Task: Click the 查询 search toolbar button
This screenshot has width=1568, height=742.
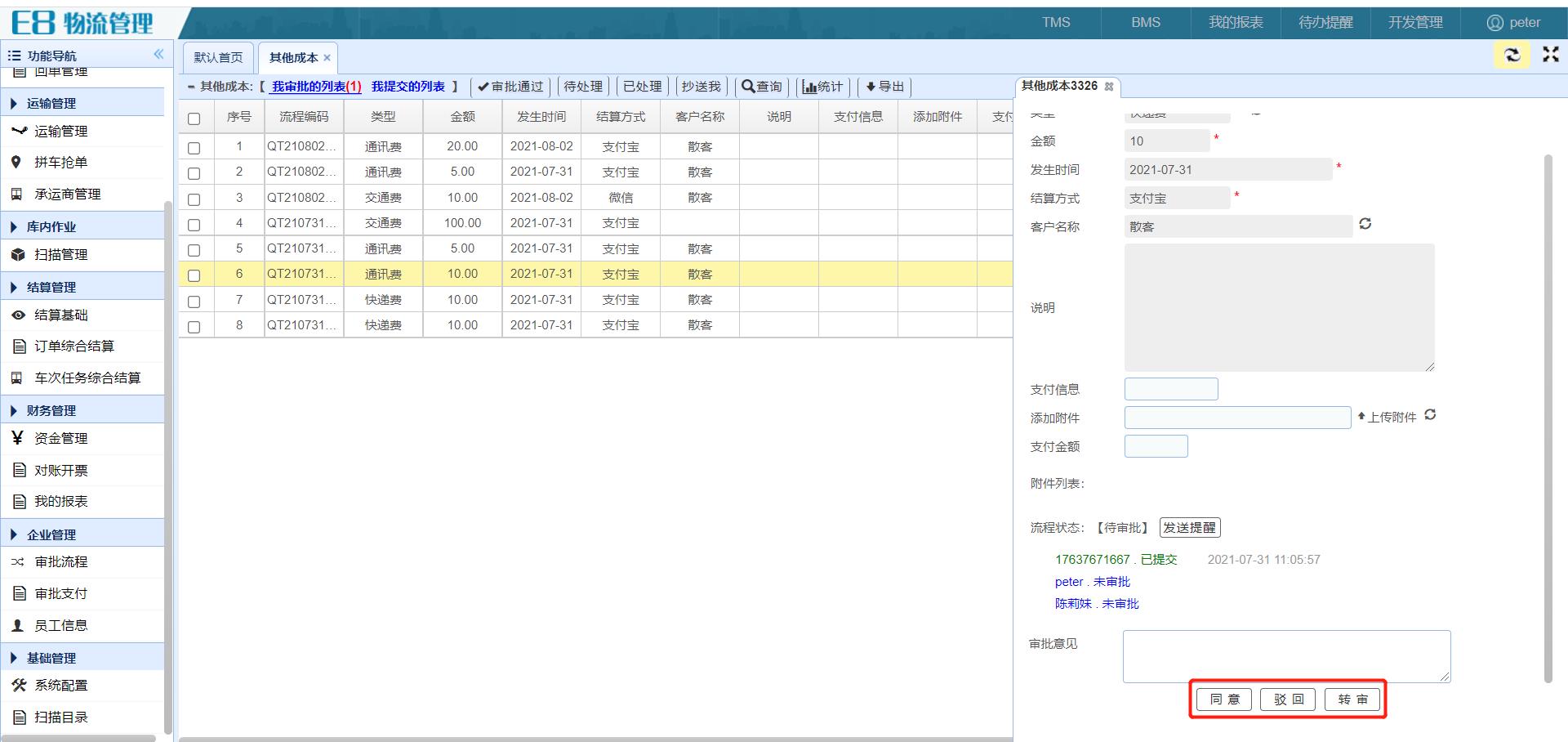Action: click(x=761, y=87)
